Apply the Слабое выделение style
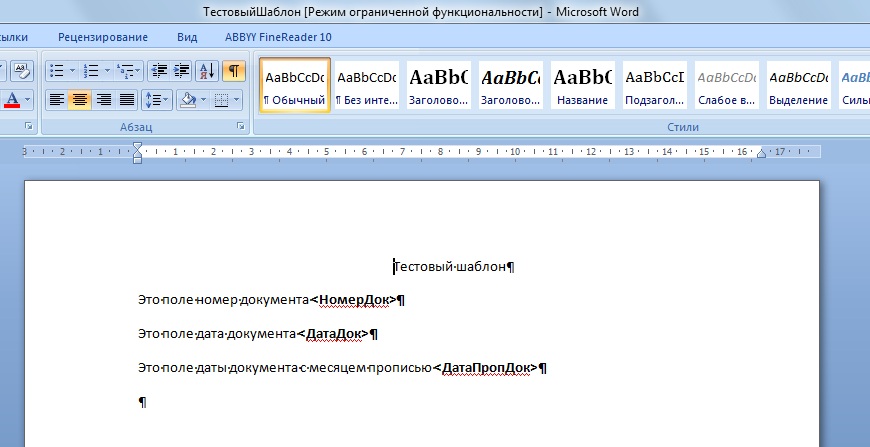Viewport: 870px width, 447px height. pyautogui.click(x=727, y=85)
